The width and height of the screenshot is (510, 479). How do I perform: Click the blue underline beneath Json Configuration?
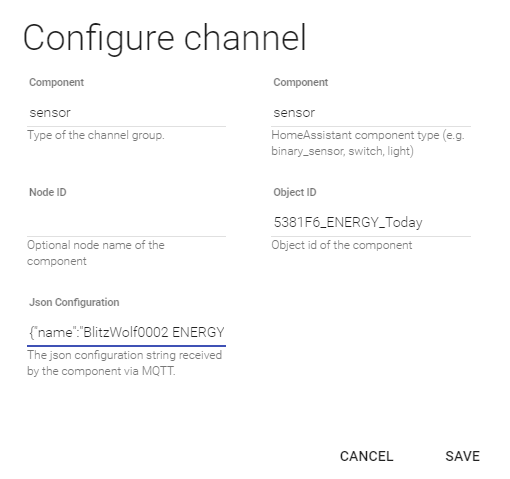[126, 346]
